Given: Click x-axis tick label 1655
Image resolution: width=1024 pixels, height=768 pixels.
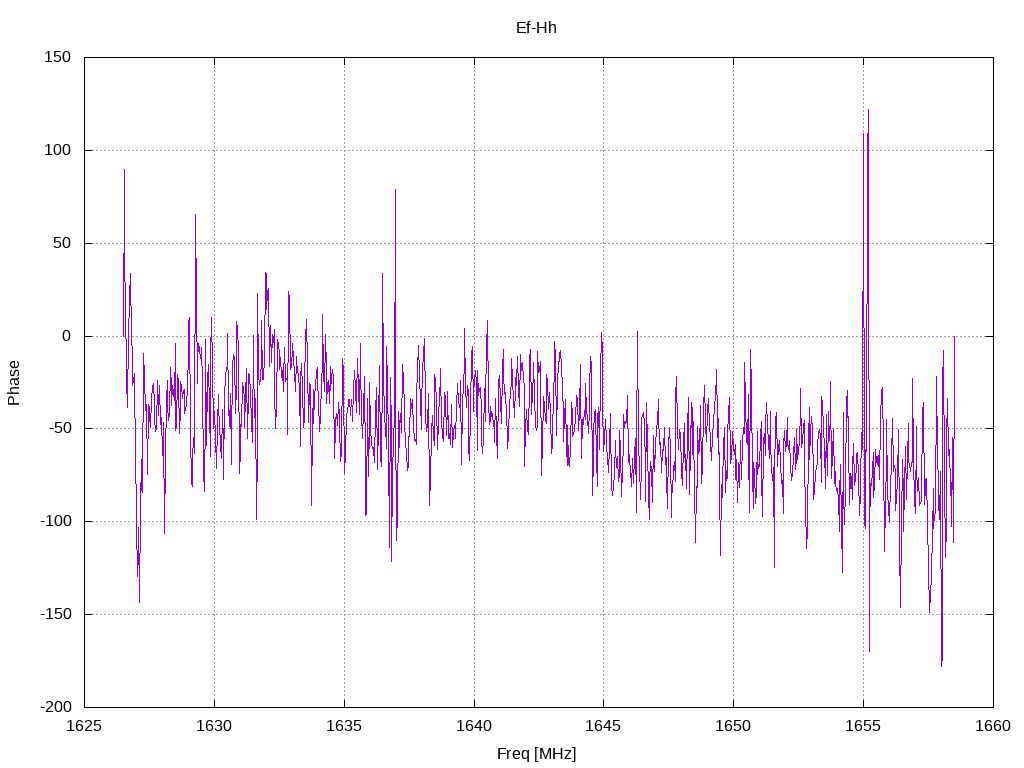Looking at the screenshot, I should tap(863, 726).
